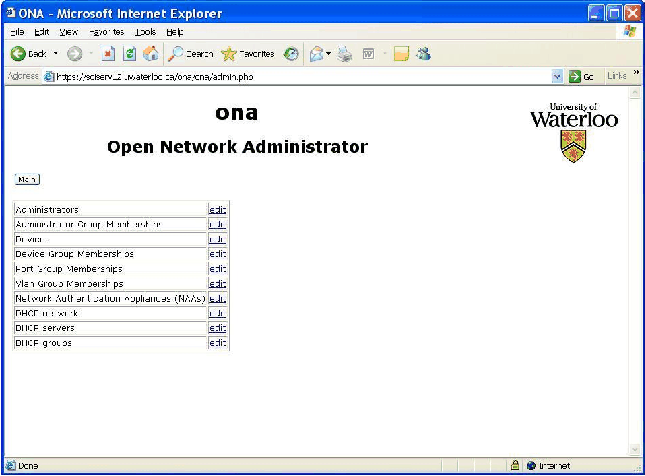
Task: Click the Mail toolbar icon
Action: coord(318,54)
